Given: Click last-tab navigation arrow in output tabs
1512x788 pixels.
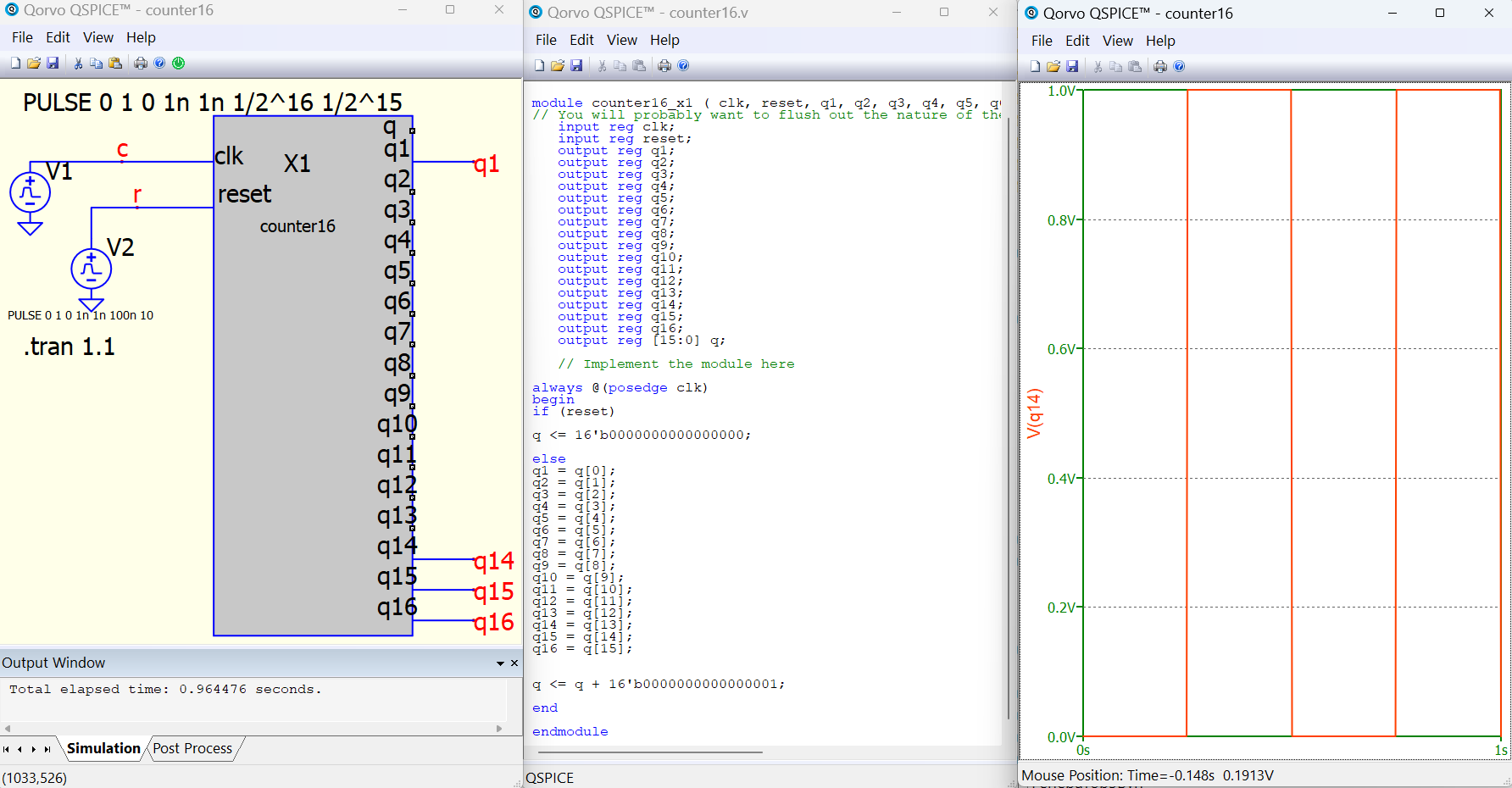Looking at the screenshot, I should [x=47, y=749].
